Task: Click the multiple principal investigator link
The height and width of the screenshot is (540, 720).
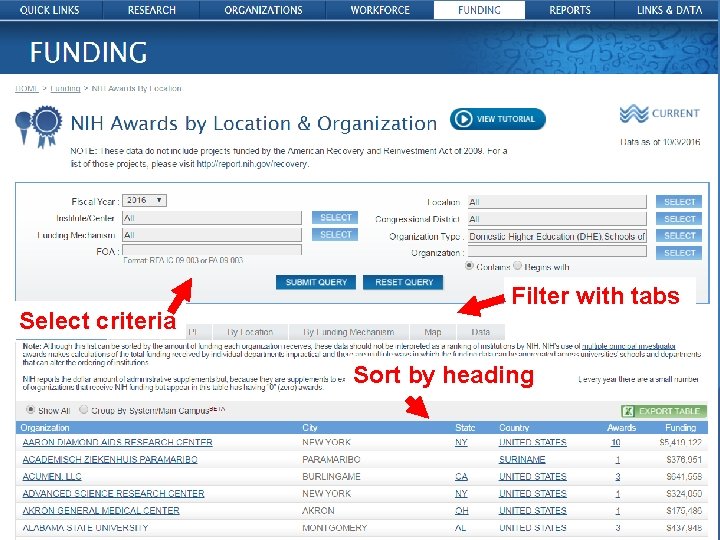Action: click(x=629, y=346)
